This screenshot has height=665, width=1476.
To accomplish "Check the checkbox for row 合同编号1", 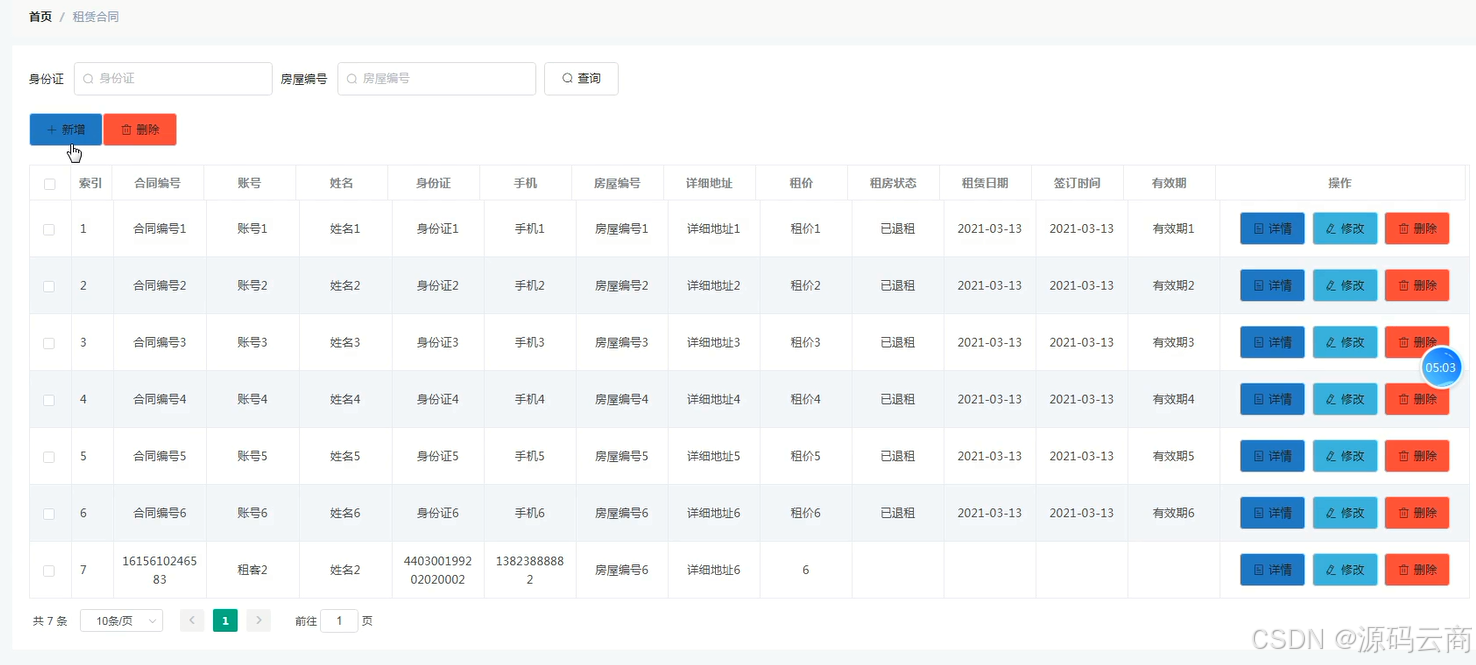I will (x=49, y=229).
